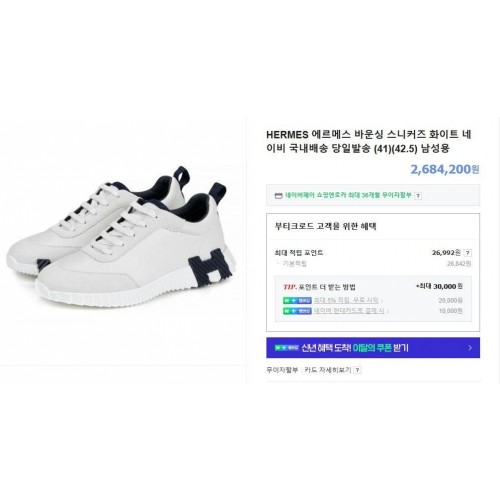Click the TIP 포인트 더 받는 방법 heading
500x500 pixels.
tap(319, 287)
